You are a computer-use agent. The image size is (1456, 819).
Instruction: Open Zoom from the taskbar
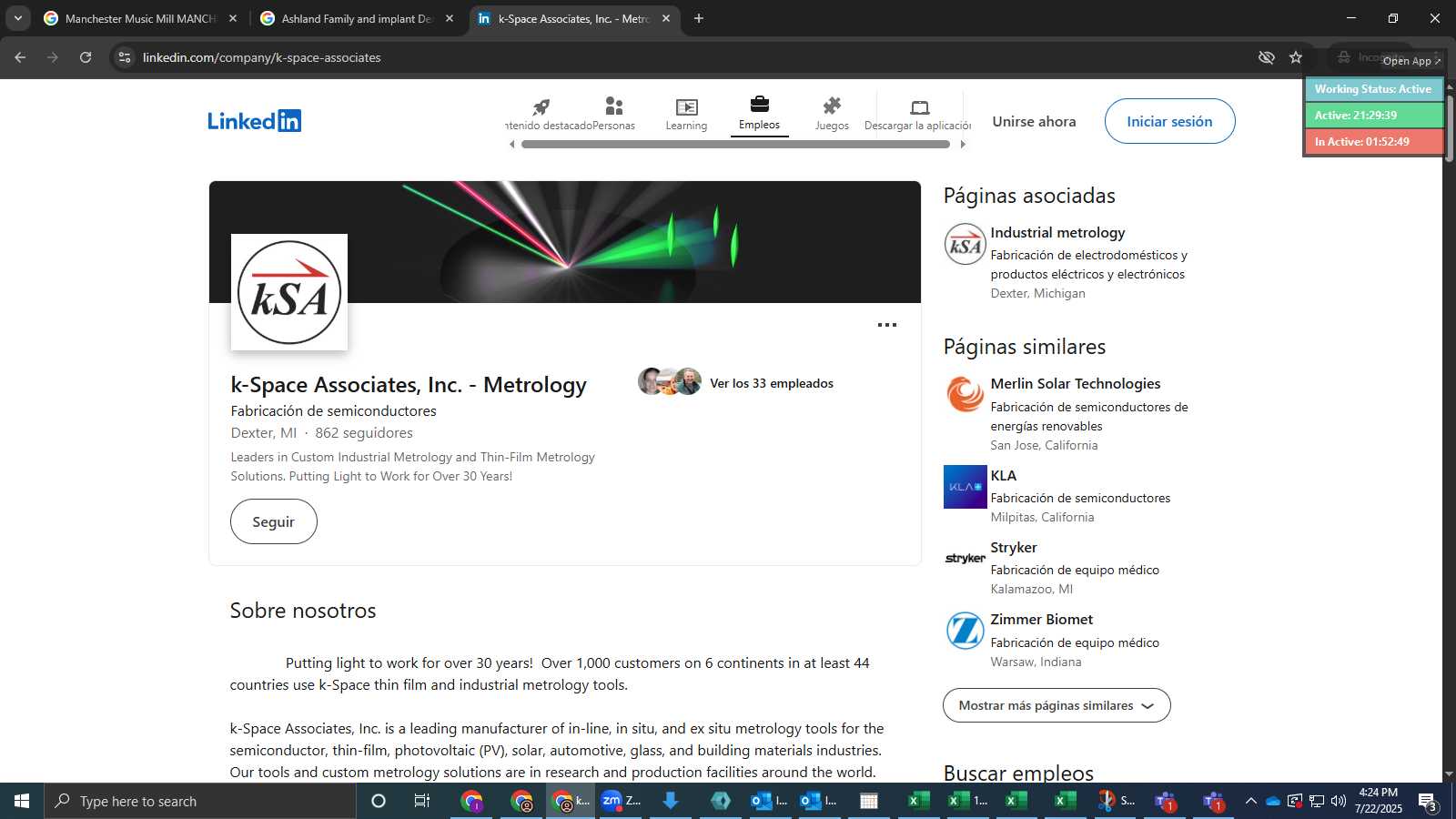(x=621, y=801)
